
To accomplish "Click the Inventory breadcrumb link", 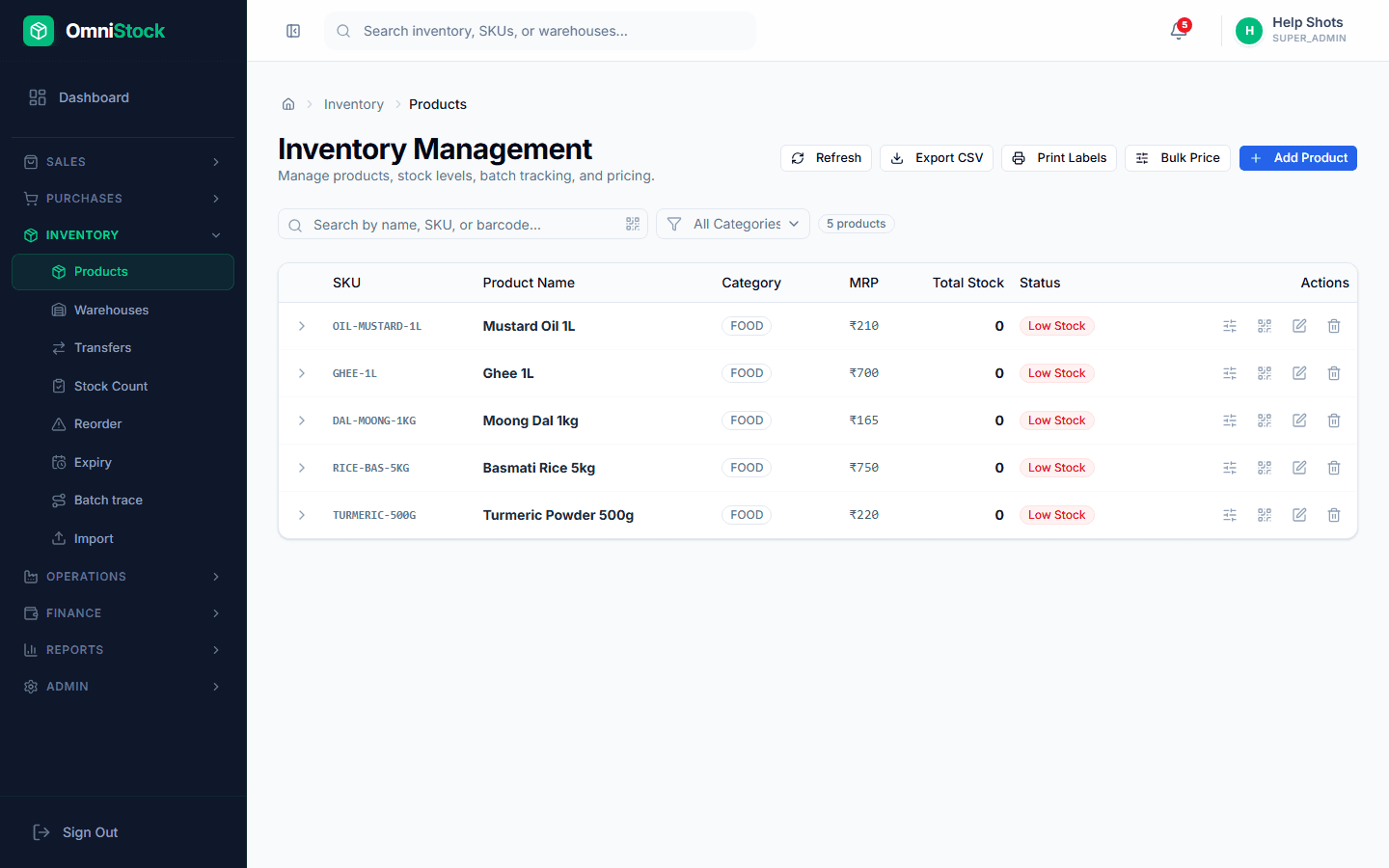I will [x=354, y=104].
